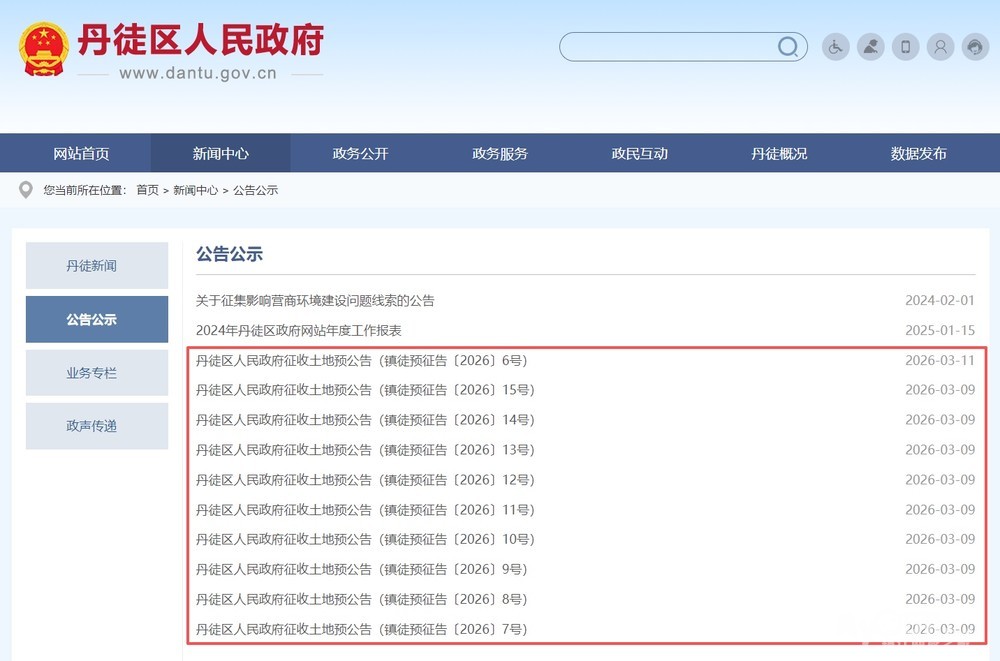Go to 网站首页 in the navigation bar
The width and height of the screenshot is (1000, 661).
[81, 154]
